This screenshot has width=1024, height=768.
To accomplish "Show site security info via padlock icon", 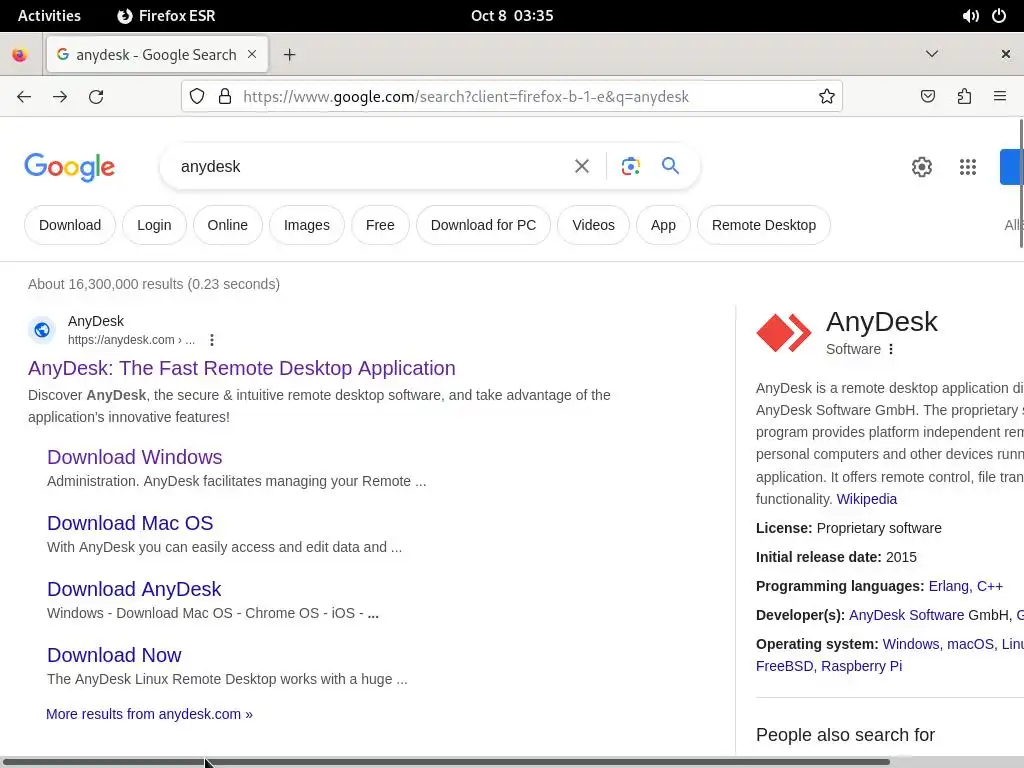I will 225,97.
